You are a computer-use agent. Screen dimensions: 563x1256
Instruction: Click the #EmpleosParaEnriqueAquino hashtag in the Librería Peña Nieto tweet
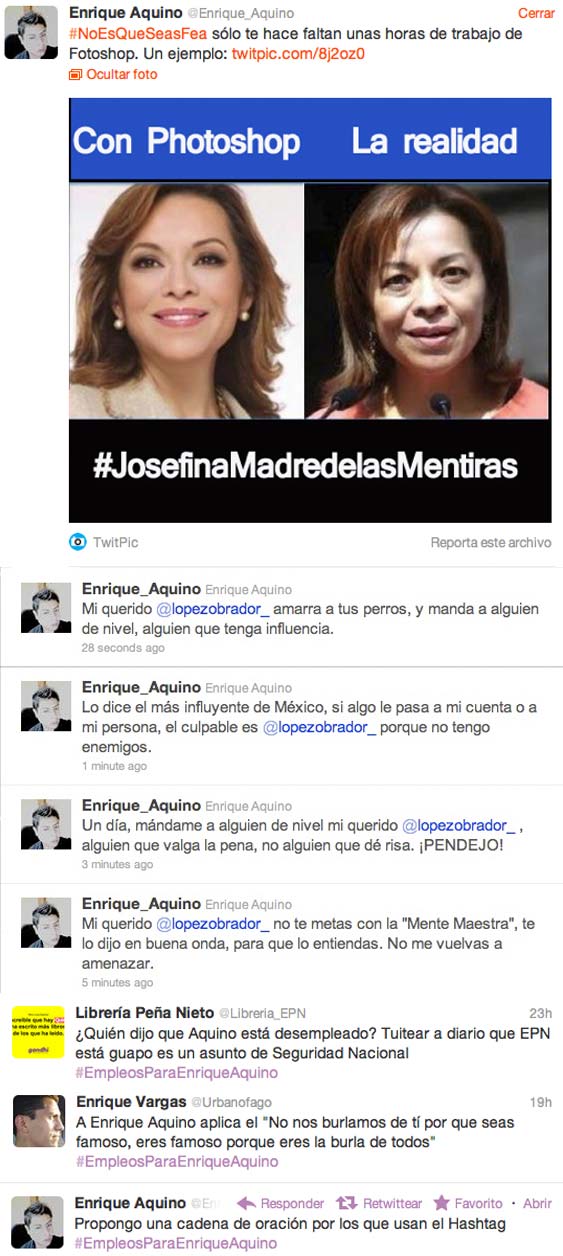click(x=177, y=1072)
